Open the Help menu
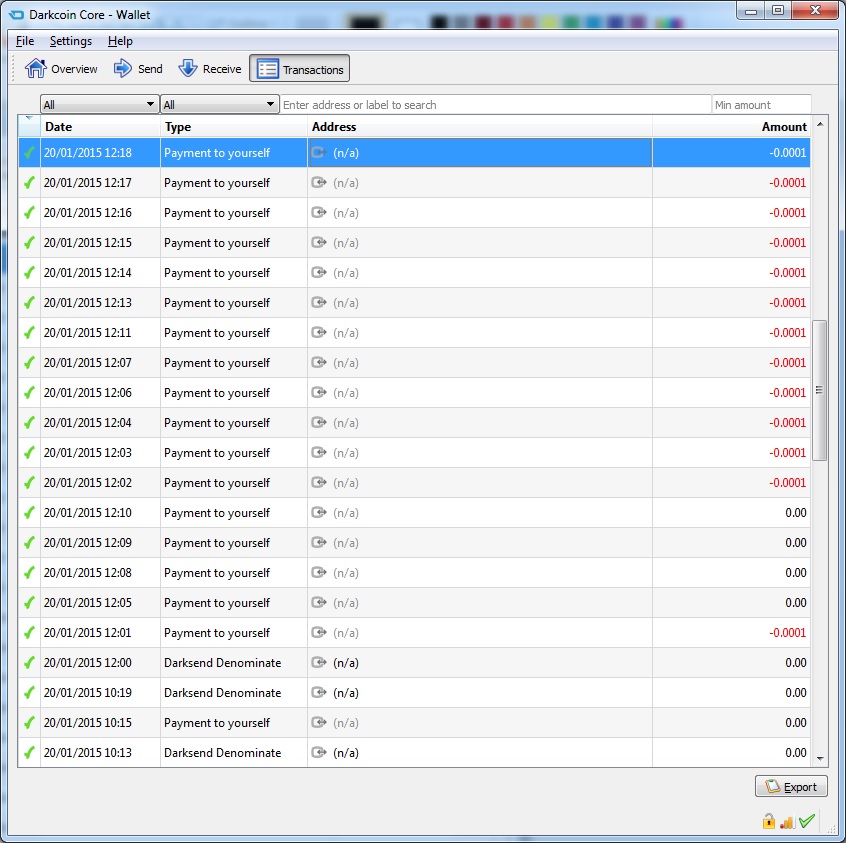The height and width of the screenshot is (843, 846). pos(120,41)
